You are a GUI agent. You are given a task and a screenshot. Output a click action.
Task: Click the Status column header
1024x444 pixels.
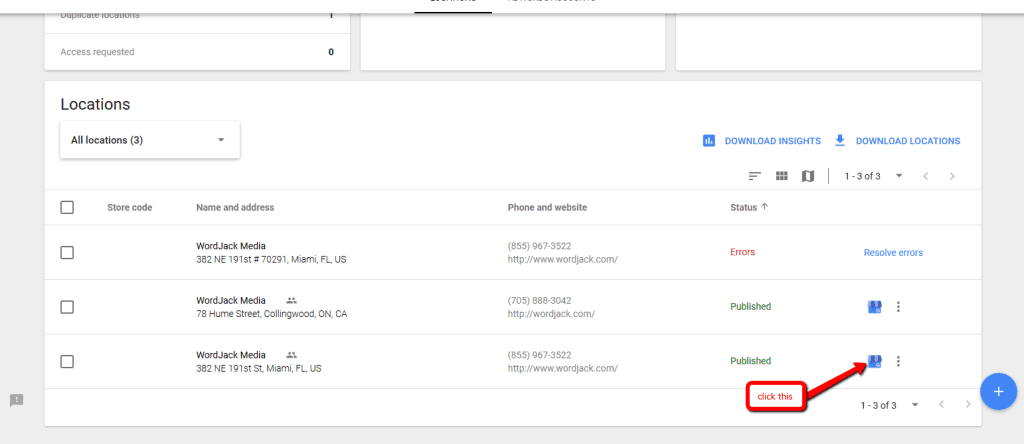(744, 207)
